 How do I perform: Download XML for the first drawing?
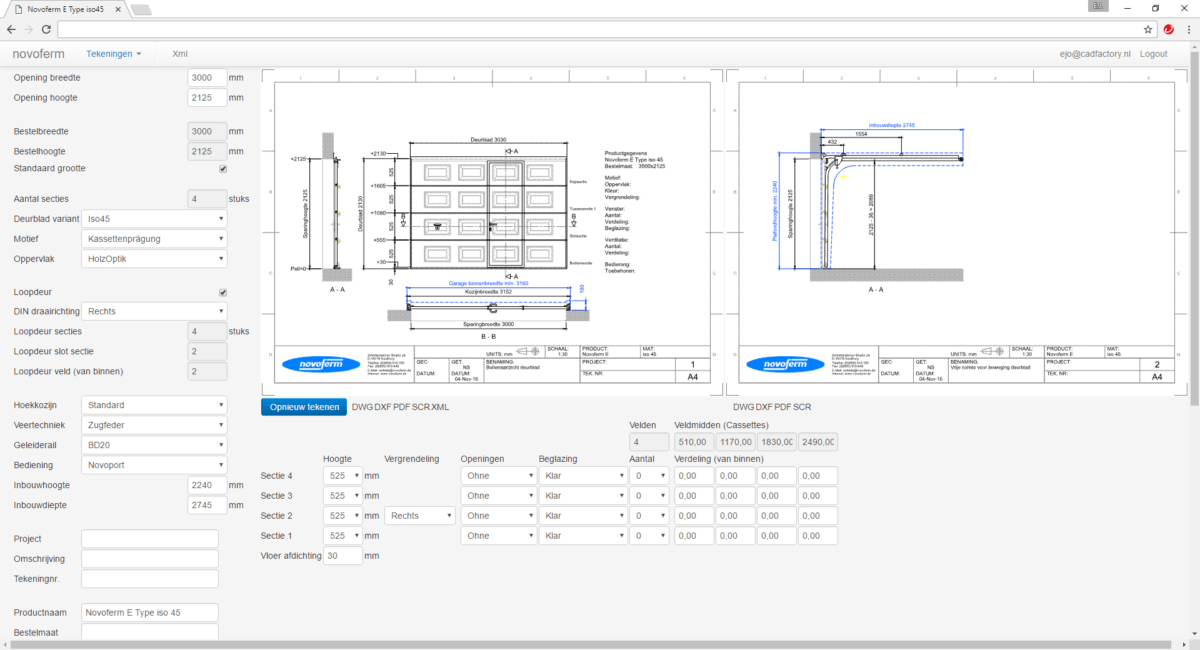click(x=440, y=407)
